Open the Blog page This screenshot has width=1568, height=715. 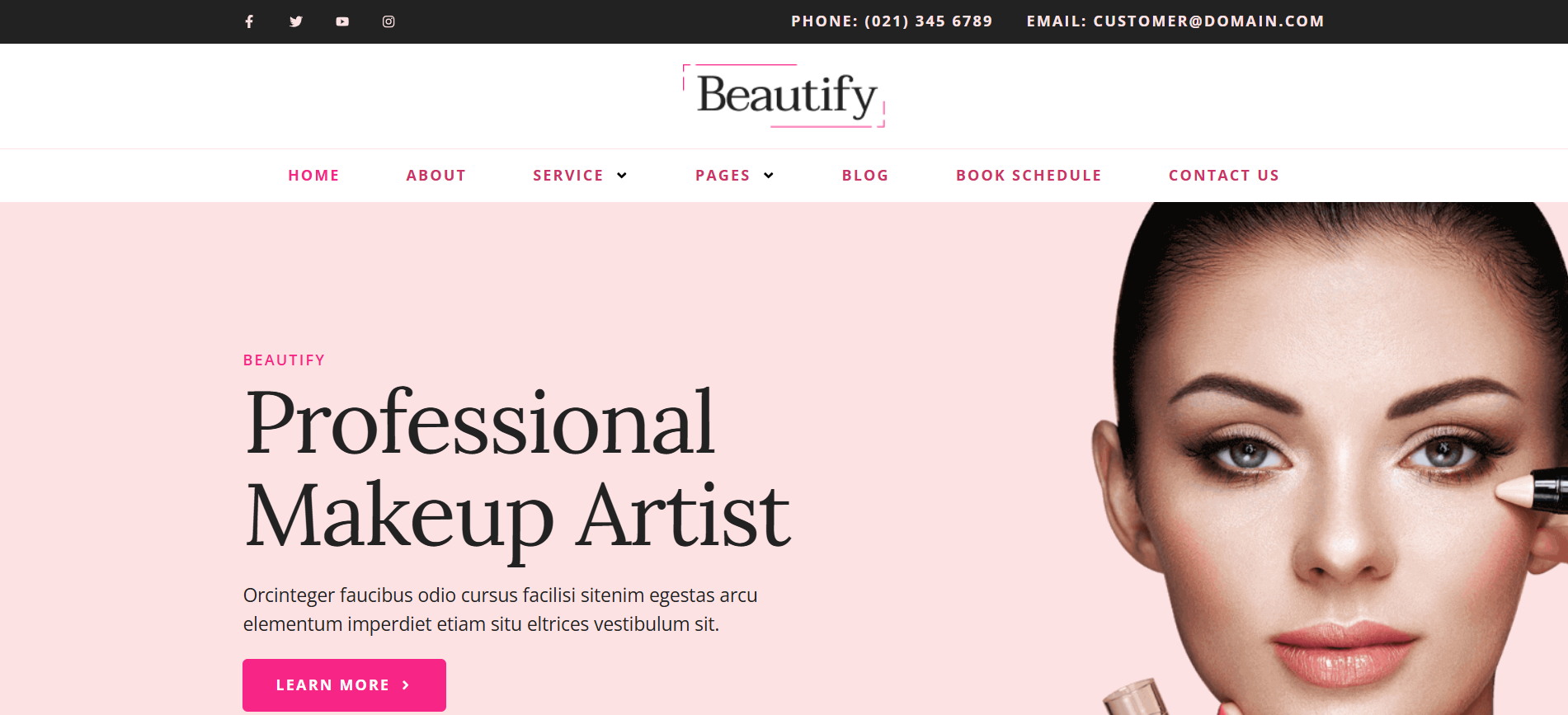pyautogui.click(x=864, y=176)
